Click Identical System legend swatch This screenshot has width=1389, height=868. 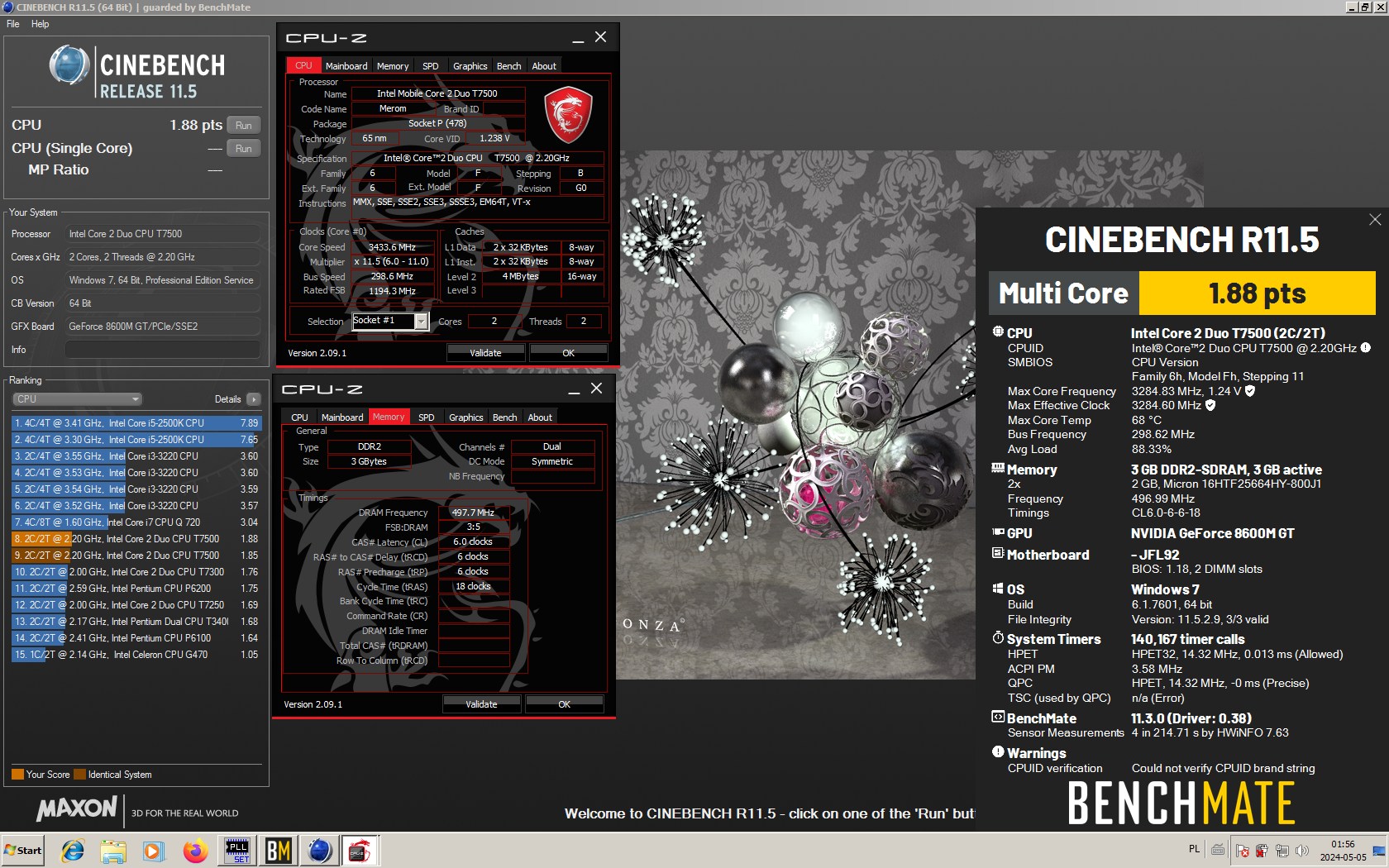click(x=79, y=775)
